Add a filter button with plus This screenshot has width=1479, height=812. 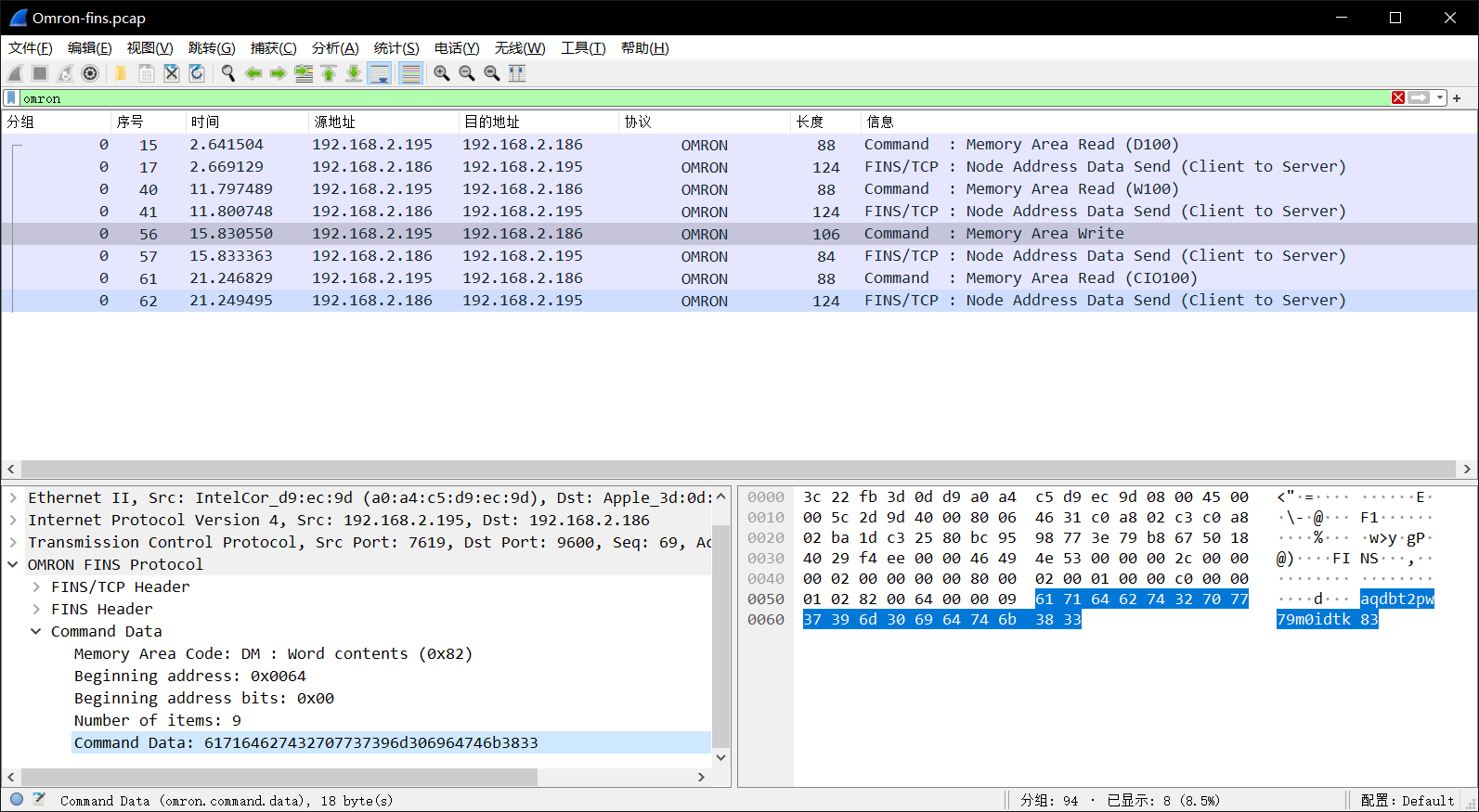tap(1458, 97)
